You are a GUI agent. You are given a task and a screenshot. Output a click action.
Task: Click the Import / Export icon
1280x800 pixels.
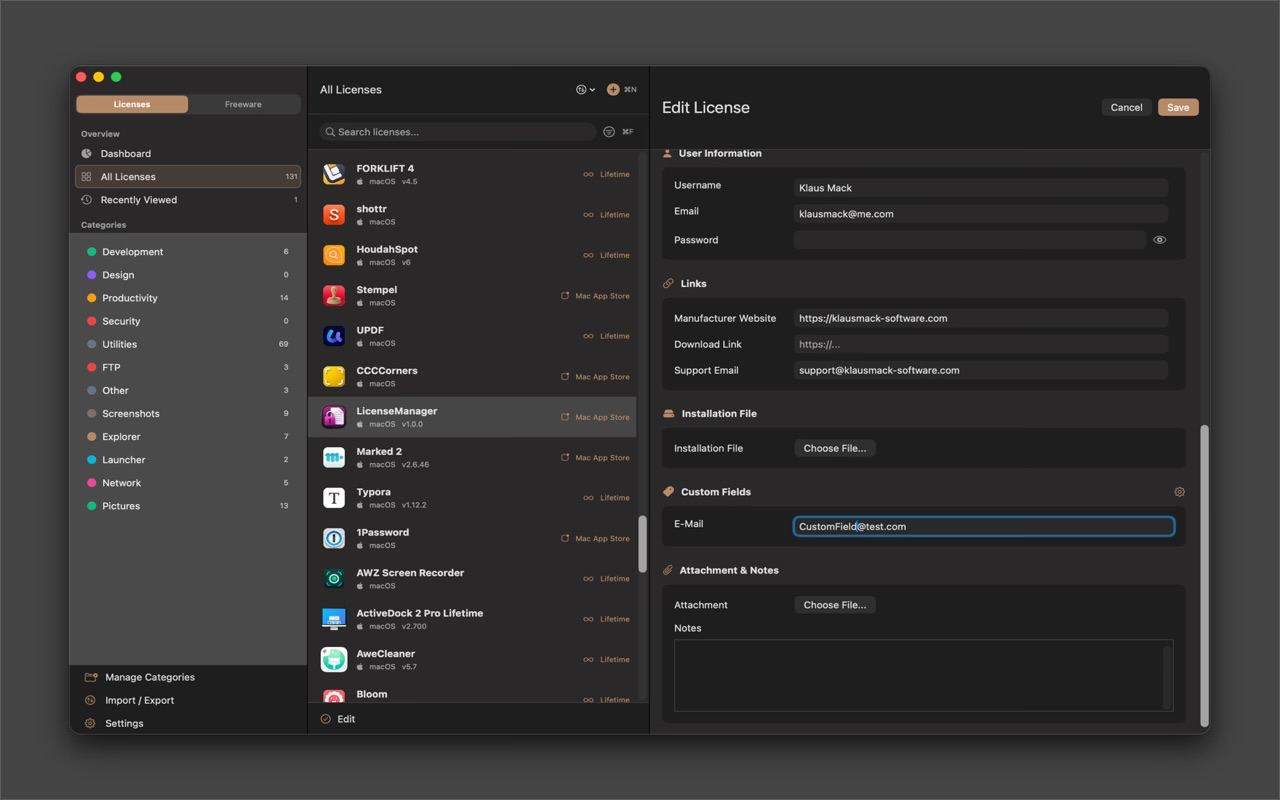pyautogui.click(x=90, y=700)
